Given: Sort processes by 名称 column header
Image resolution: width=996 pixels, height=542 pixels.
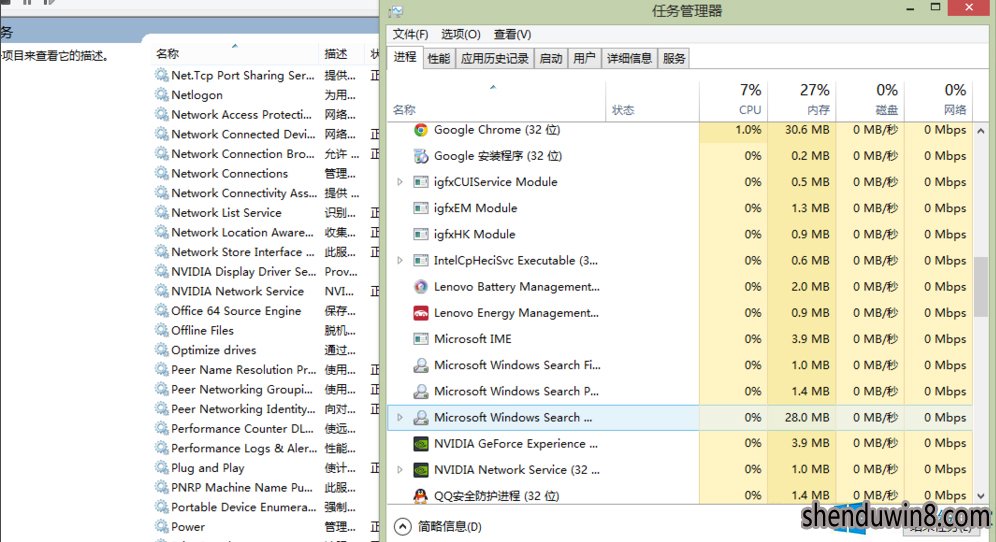Looking at the screenshot, I should coord(497,100).
